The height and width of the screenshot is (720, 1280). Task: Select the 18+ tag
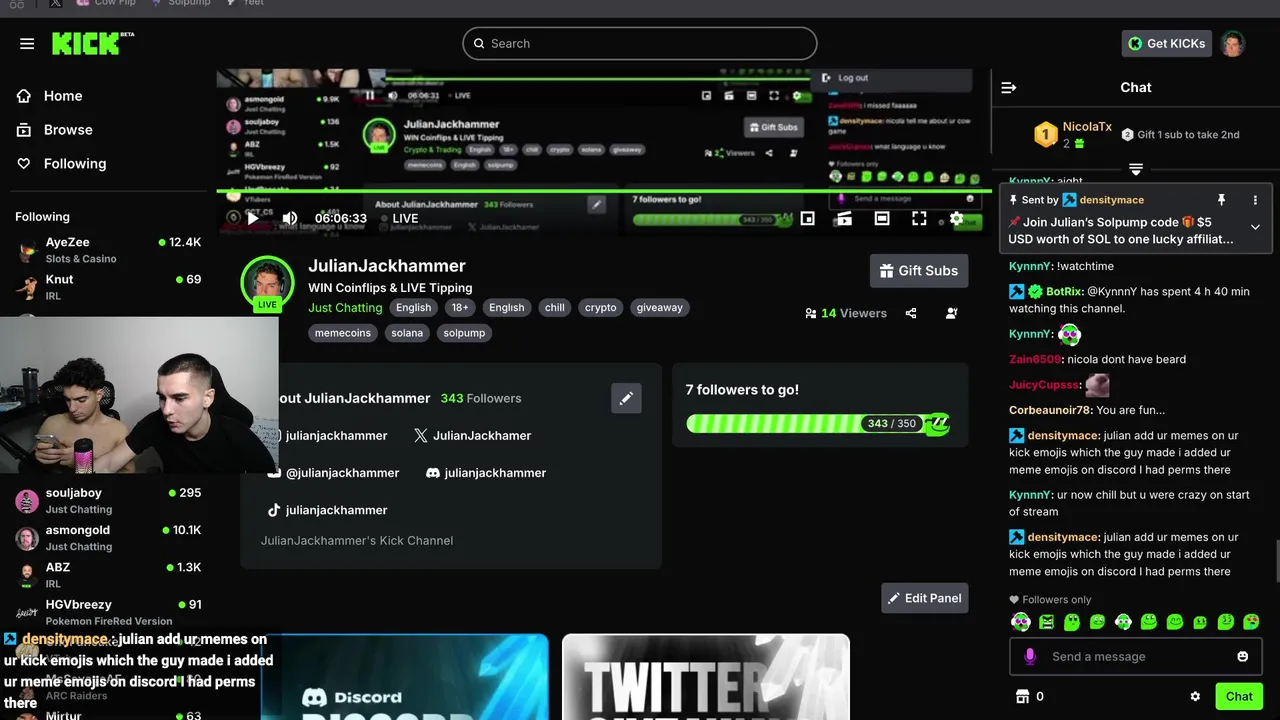tap(460, 308)
